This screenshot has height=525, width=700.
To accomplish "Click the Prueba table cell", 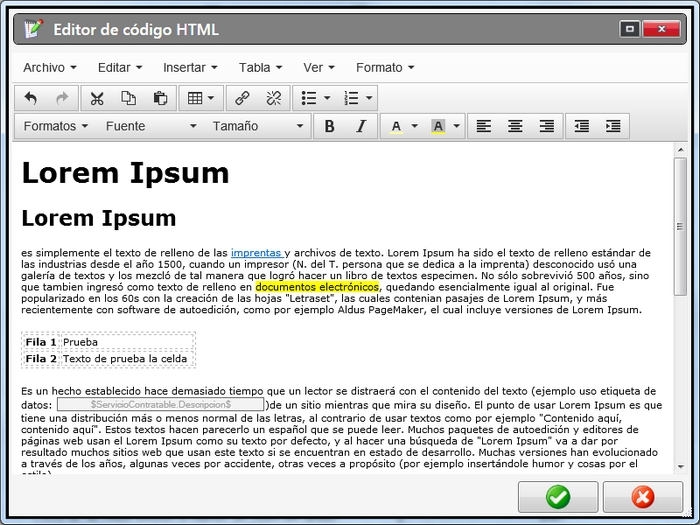I will (127, 342).
